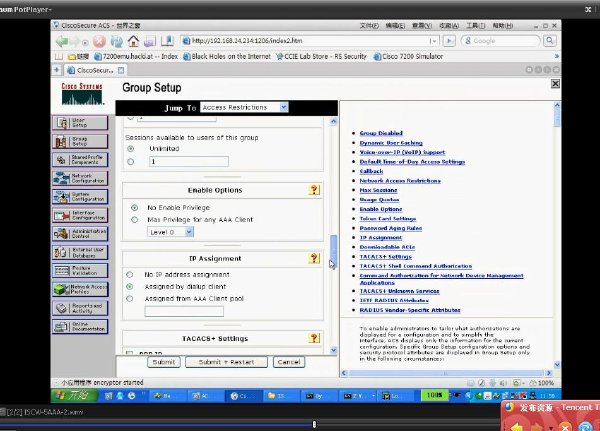Open Black Holes on the Internet bookmark
This screenshot has width=600, height=431.
click(227, 56)
